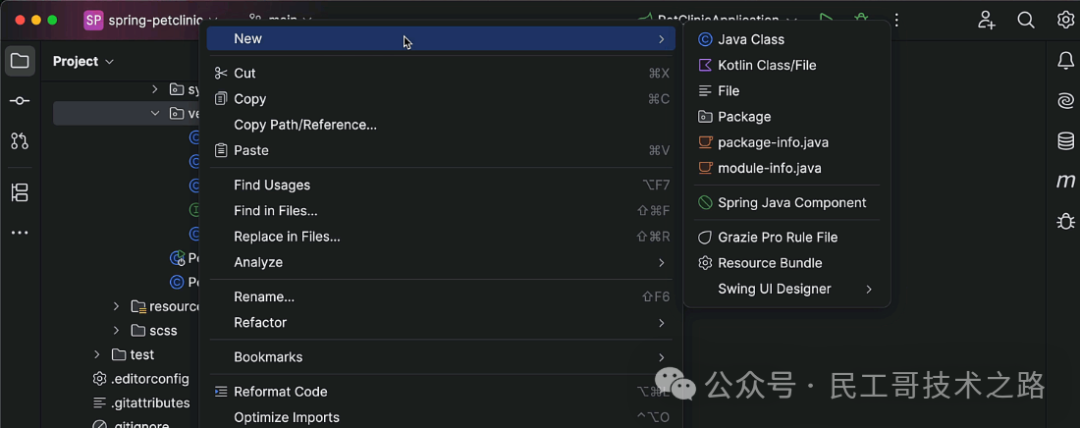The image size is (1080, 428).
Task: Click the Kotlin Class/File icon
Action: [x=705, y=65]
